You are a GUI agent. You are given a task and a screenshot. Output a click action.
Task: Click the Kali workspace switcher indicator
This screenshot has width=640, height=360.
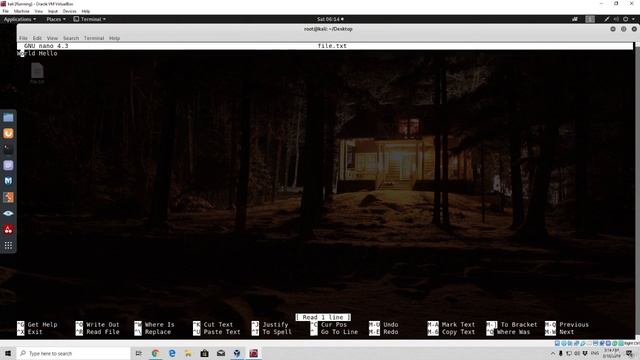click(590, 19)
